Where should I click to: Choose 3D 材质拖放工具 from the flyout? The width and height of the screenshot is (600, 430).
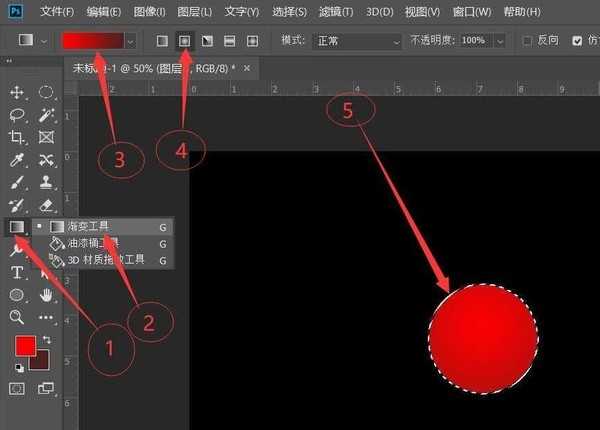pyautogui.click(x=103, y=260)
